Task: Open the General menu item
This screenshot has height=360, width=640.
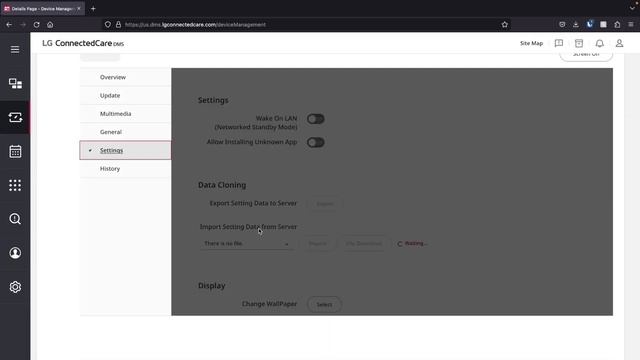Action: click(125, 132)
